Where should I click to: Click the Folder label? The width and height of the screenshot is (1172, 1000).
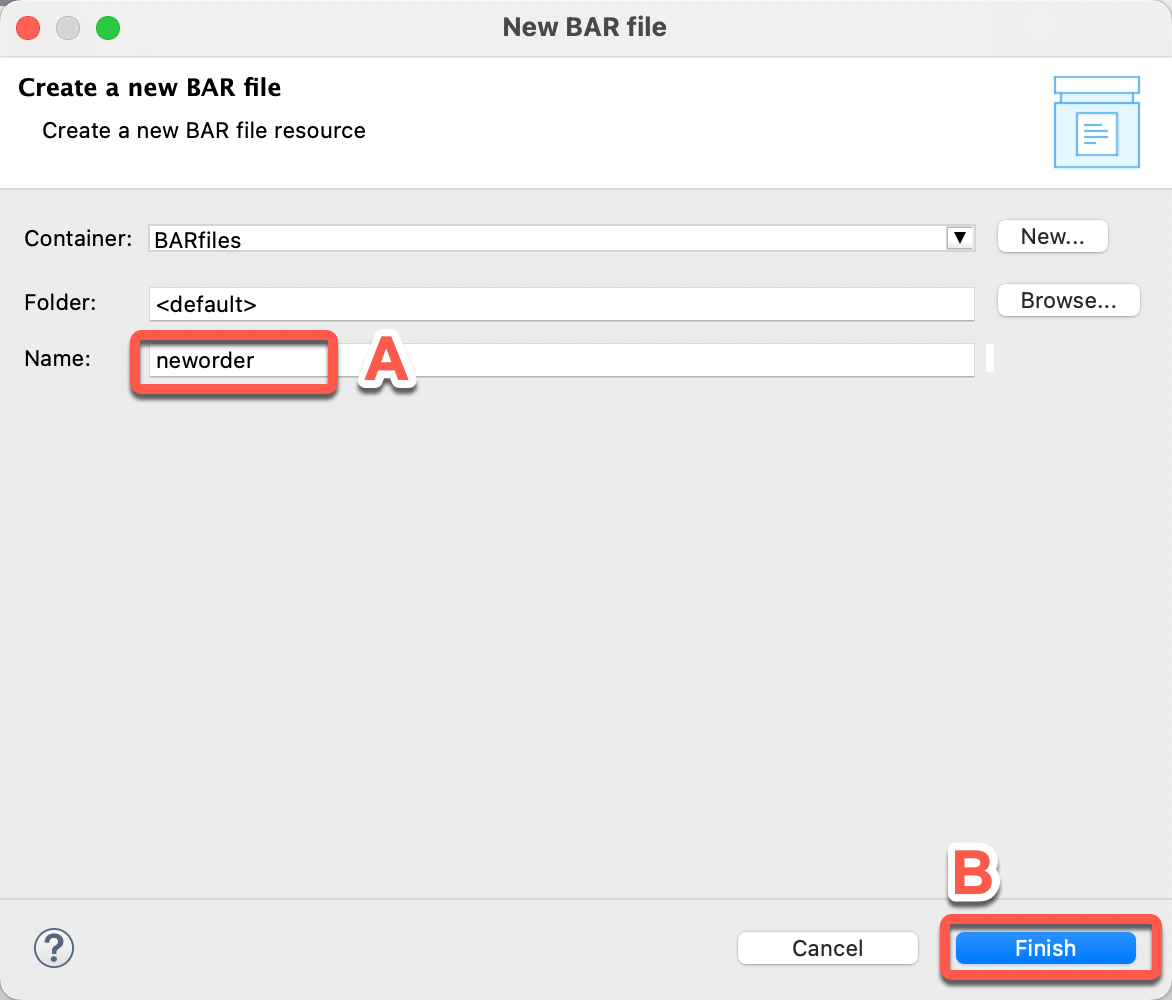[x=60, y=302]
